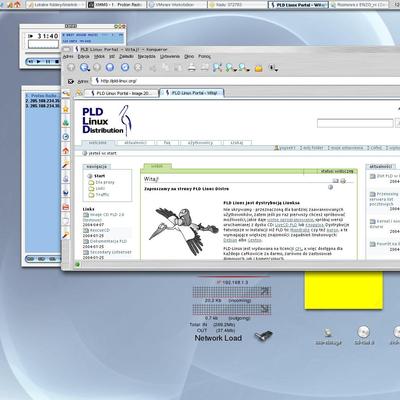
Task: Click the 'aktualności' site navigation tab
Action: 135,143
